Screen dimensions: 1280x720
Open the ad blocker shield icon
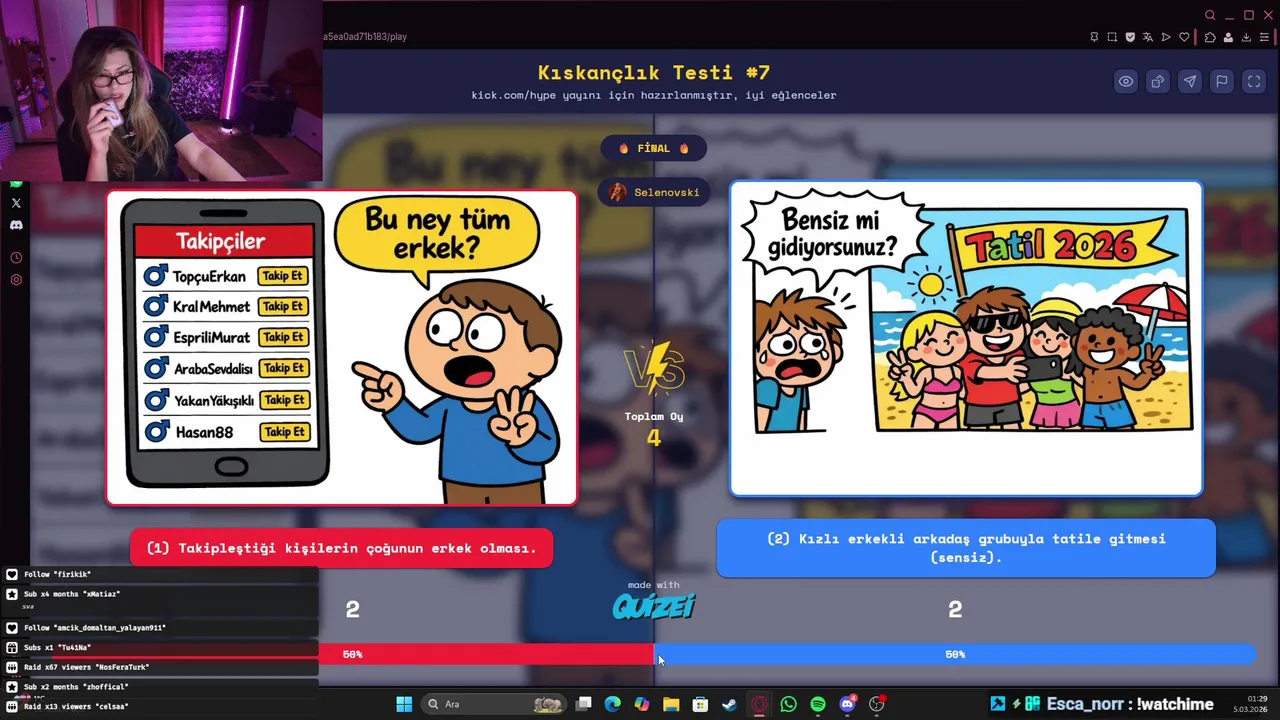(x=1130, y=37)
